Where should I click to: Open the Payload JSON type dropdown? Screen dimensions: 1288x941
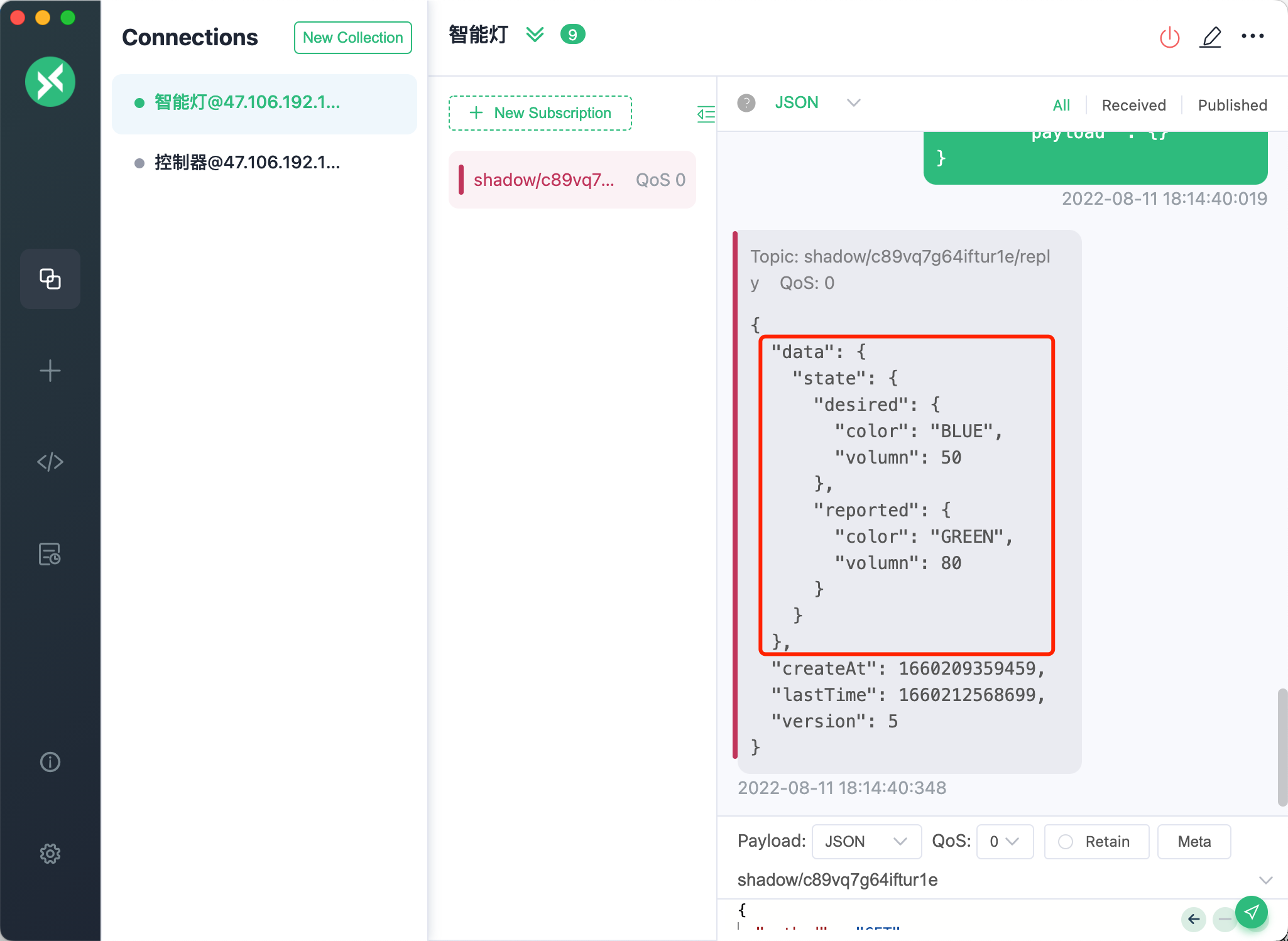[x=866, y=842]
